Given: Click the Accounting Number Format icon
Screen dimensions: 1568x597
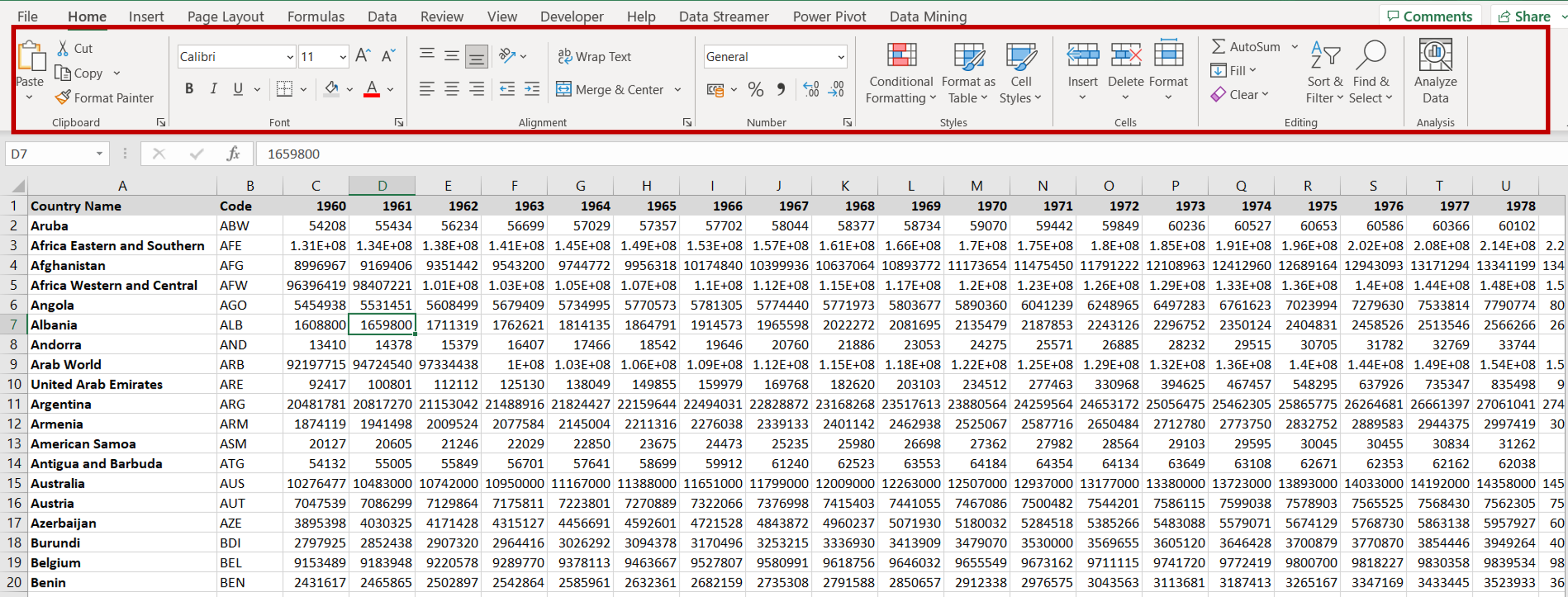Looking at the screenshot, I should coord(716,90).
